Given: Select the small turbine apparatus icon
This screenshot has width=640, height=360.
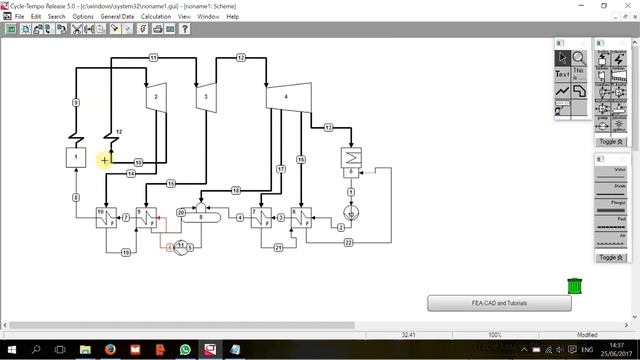Looking at the screenshot, I should (x=602, y=76).
